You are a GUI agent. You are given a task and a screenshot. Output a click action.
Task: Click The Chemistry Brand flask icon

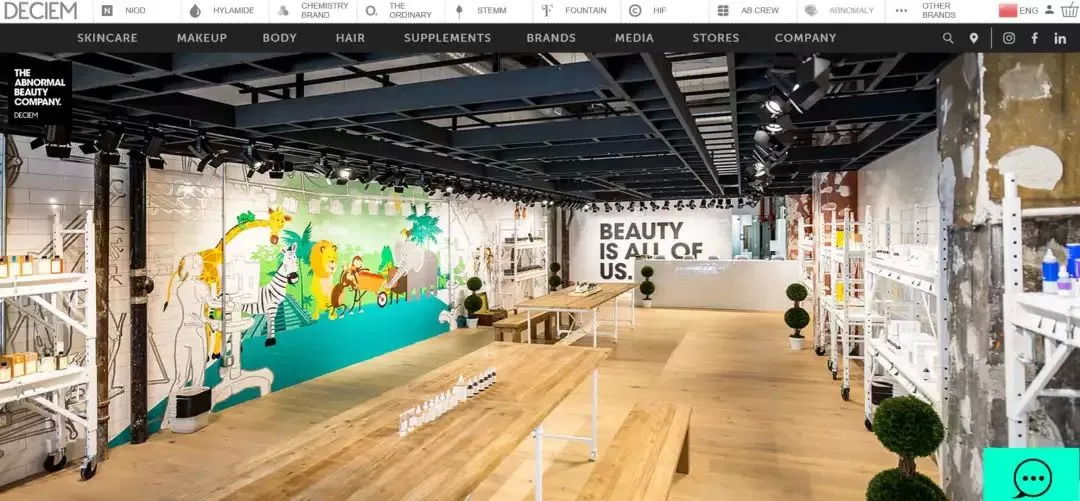[283, 10]
